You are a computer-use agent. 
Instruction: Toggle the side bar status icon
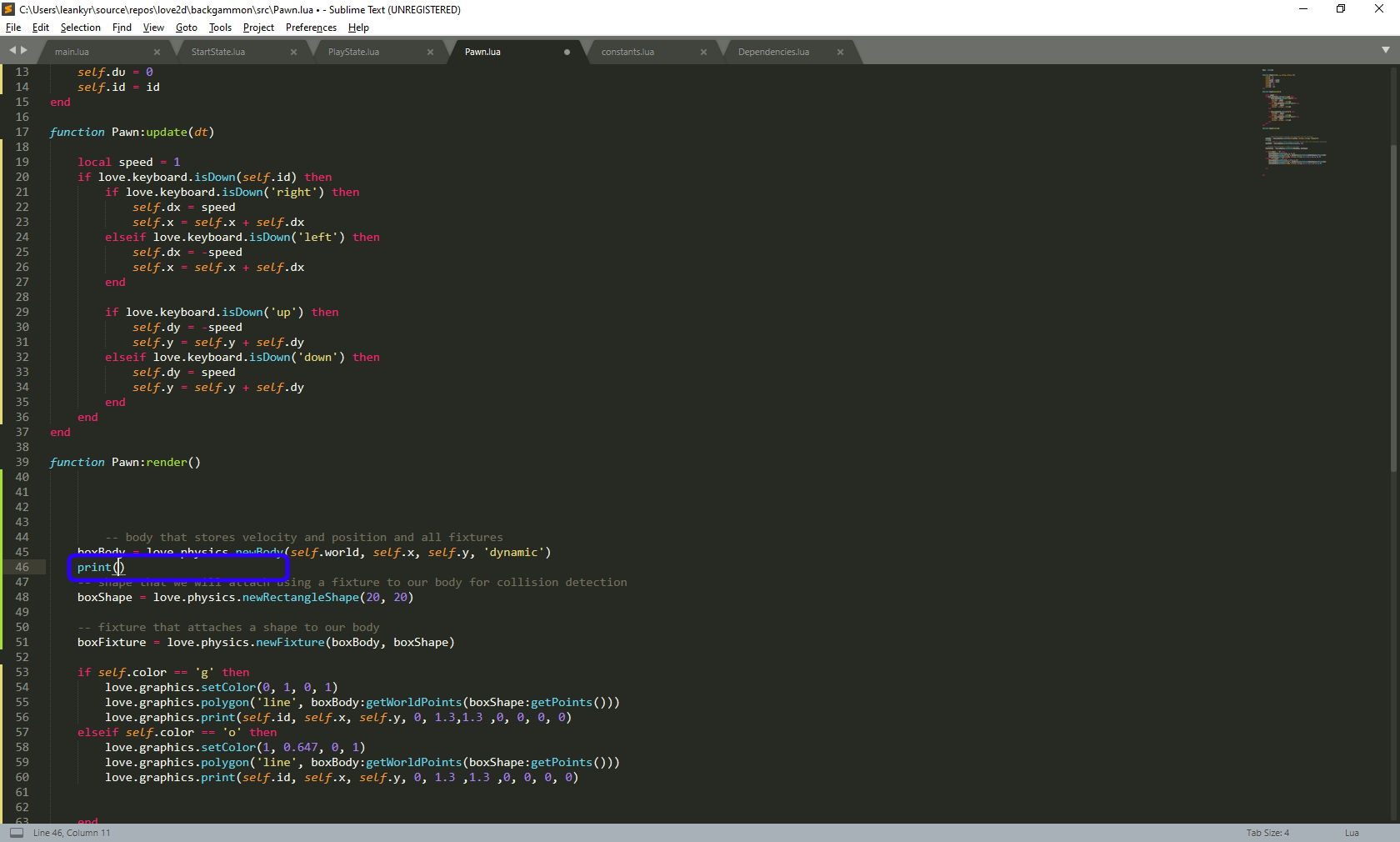[16, 833]
